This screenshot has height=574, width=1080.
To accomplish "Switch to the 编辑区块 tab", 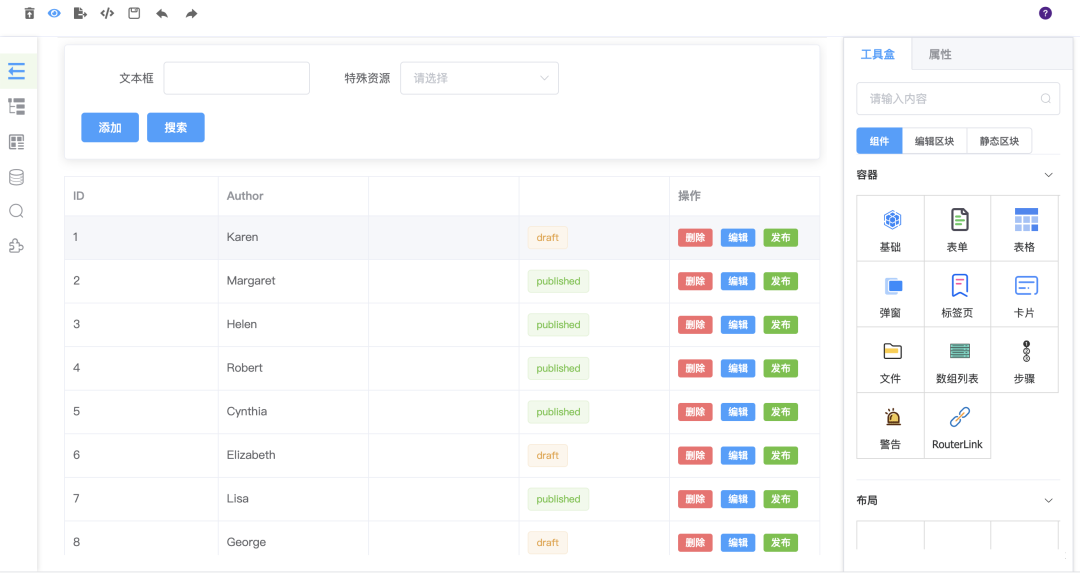I will [x=934, y=141].
